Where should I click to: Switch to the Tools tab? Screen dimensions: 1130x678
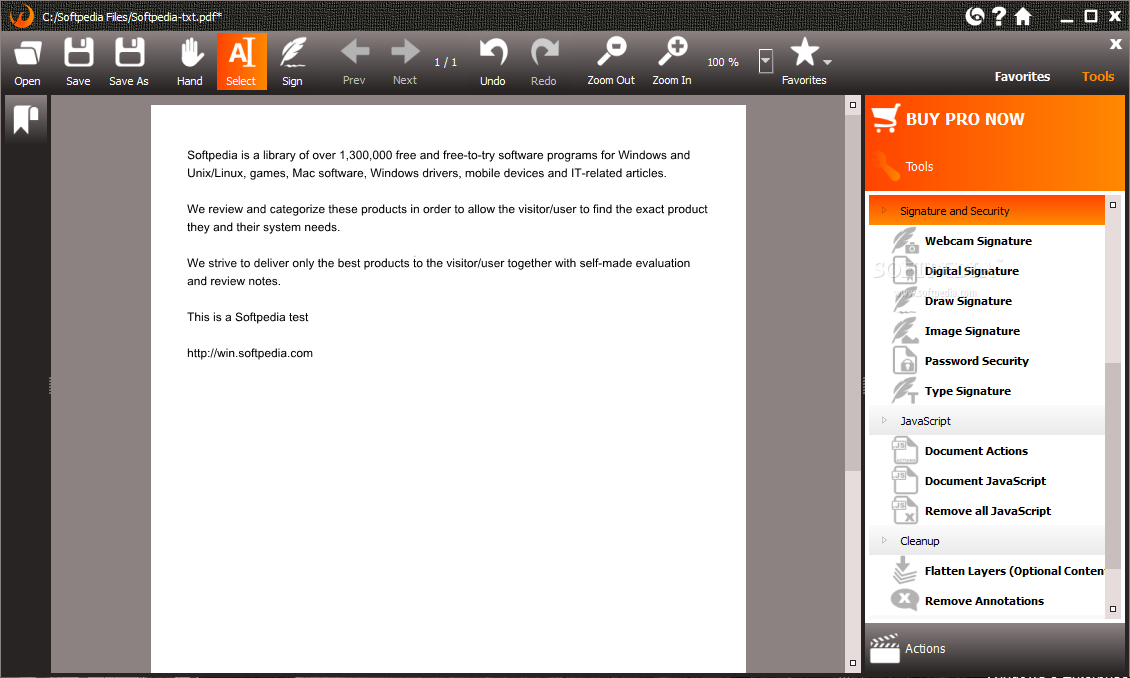(x=1098, y=76)
